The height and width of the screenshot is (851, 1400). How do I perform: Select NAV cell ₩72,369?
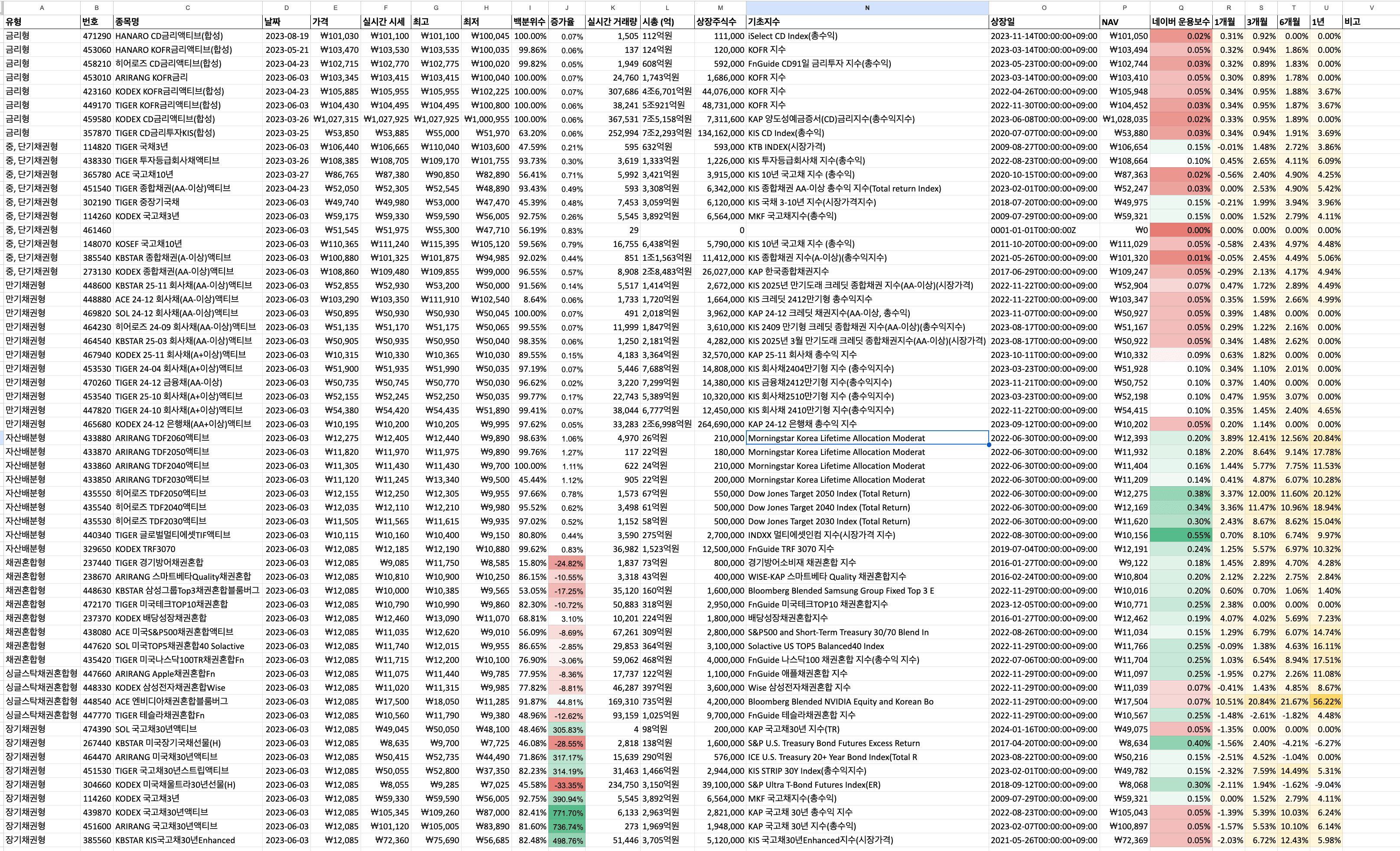[x=1124, y=840]
